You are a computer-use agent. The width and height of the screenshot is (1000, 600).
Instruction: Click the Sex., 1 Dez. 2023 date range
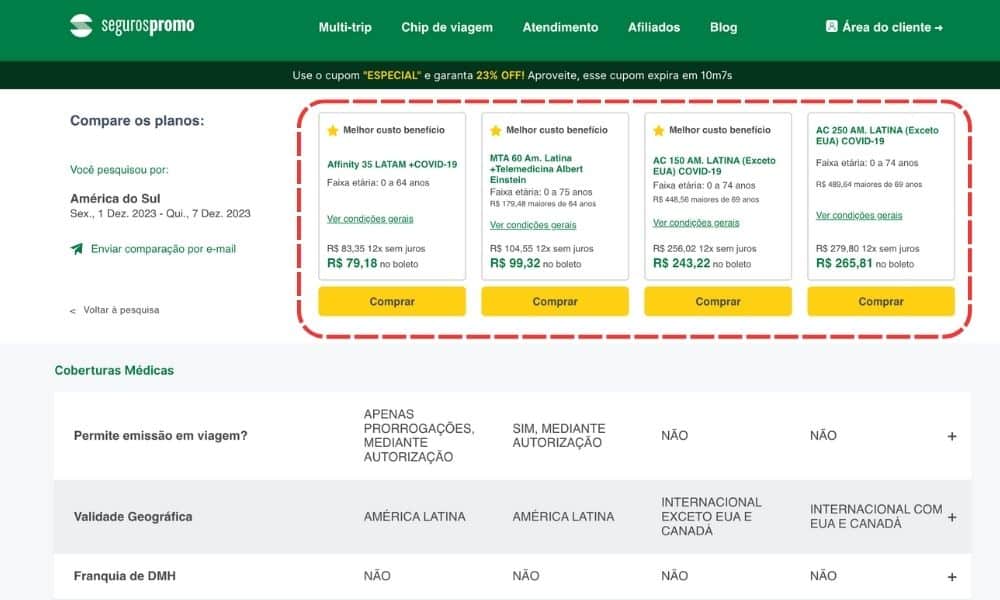pos(160,214)
